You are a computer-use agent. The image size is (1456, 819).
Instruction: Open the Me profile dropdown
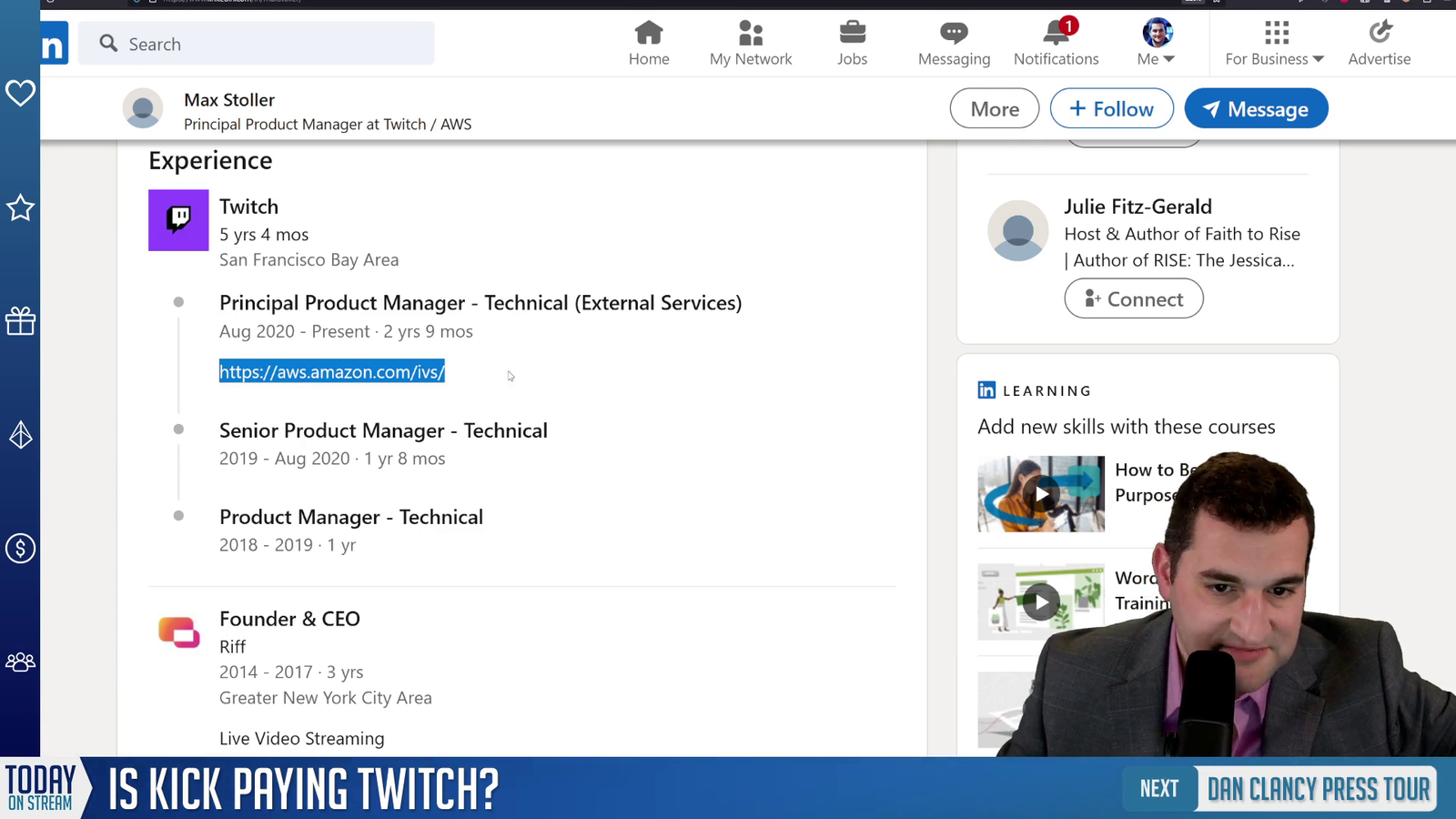[1157, 44]
